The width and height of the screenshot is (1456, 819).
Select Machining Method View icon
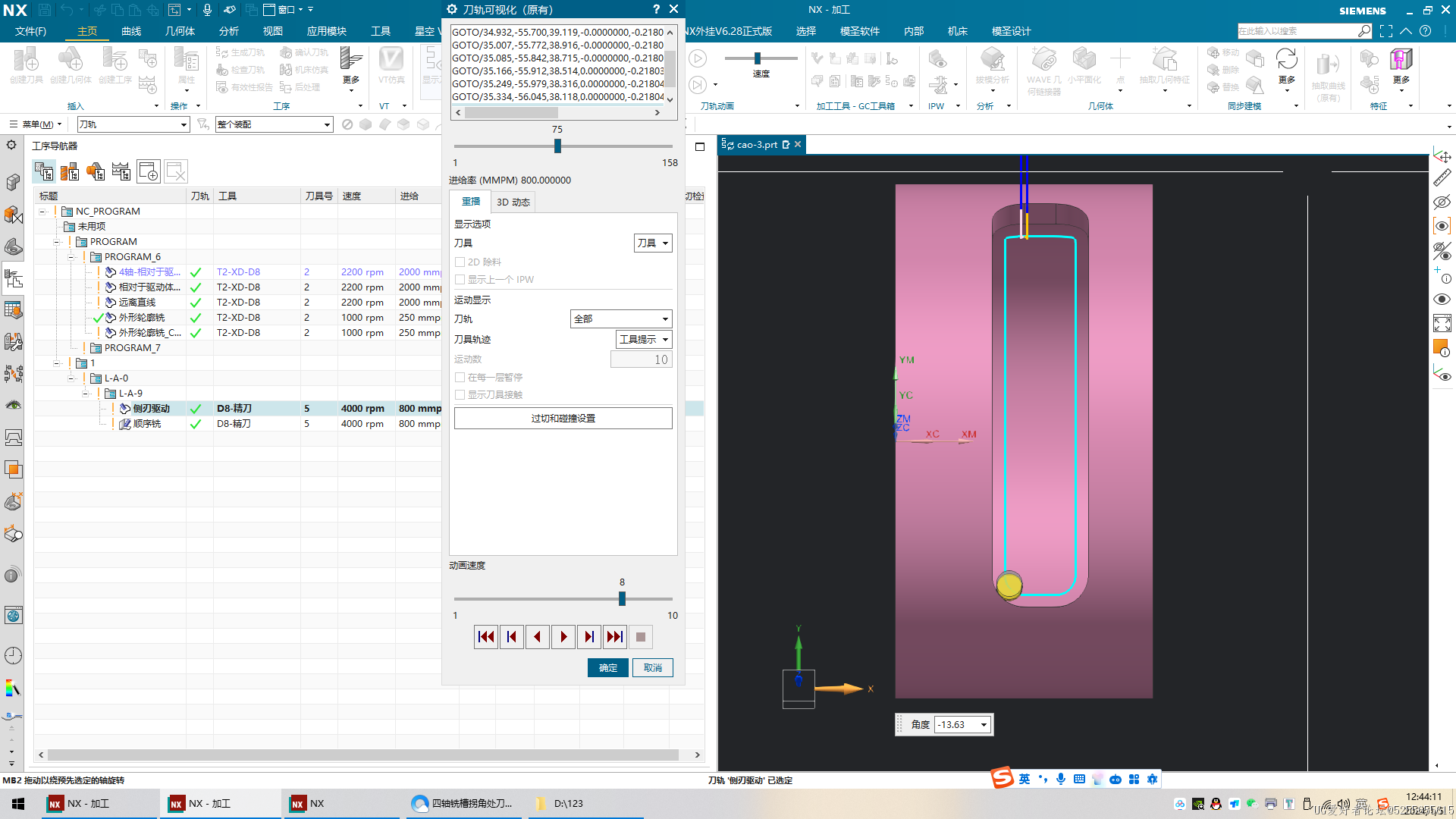[x=121, y=171]
